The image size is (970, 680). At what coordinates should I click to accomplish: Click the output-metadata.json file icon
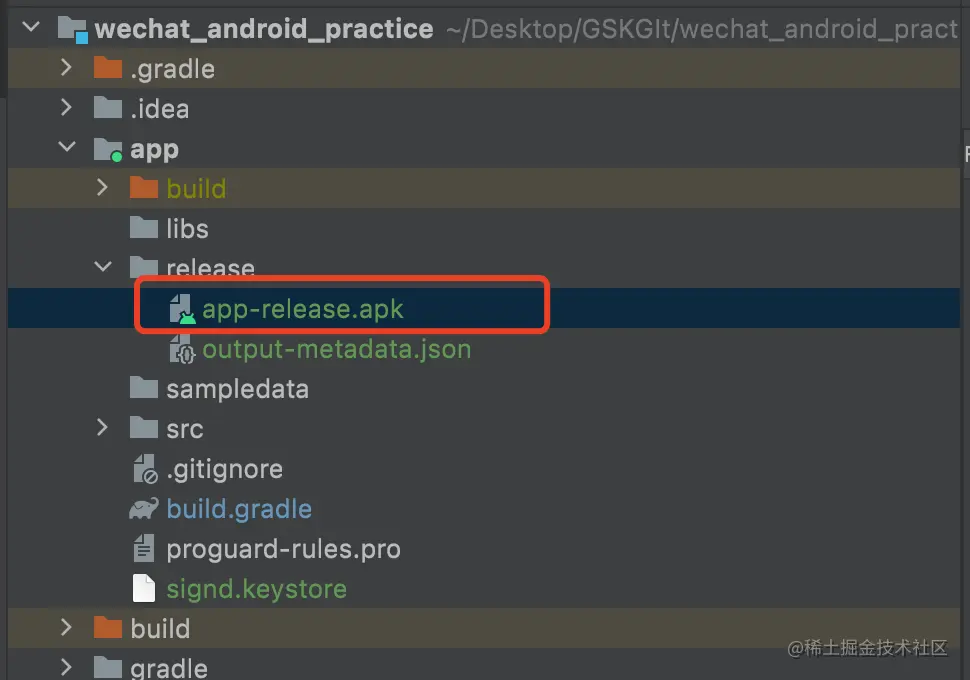(182, 349)
